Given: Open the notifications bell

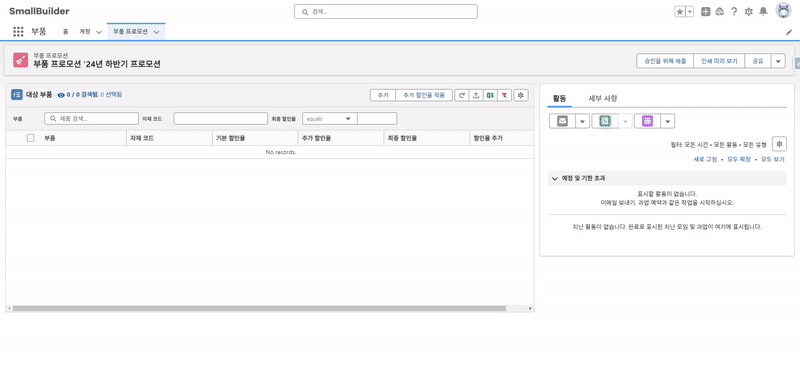Looking at the screenshot, I should point(763,12).
